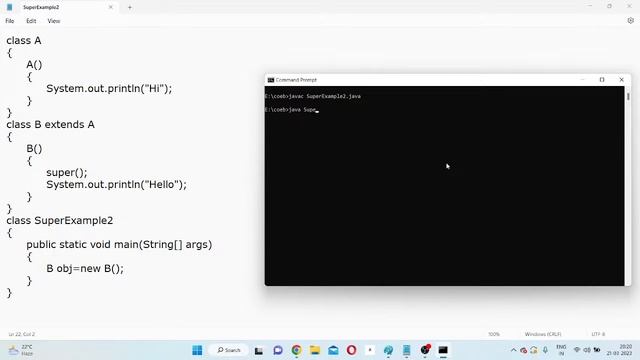Close the Command Prompt window
Image resolution: width=640 pixels, height=360 pixels.
point(621,80)
